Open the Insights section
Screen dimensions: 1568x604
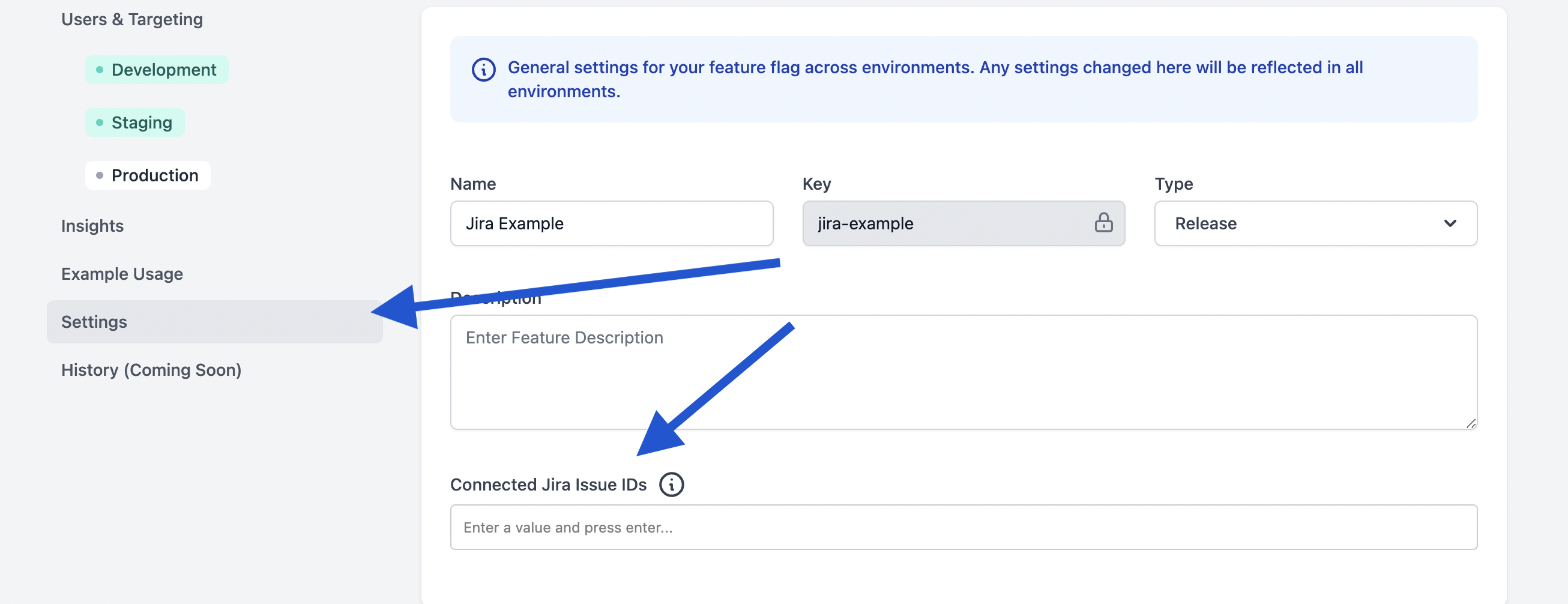point(92,225)
